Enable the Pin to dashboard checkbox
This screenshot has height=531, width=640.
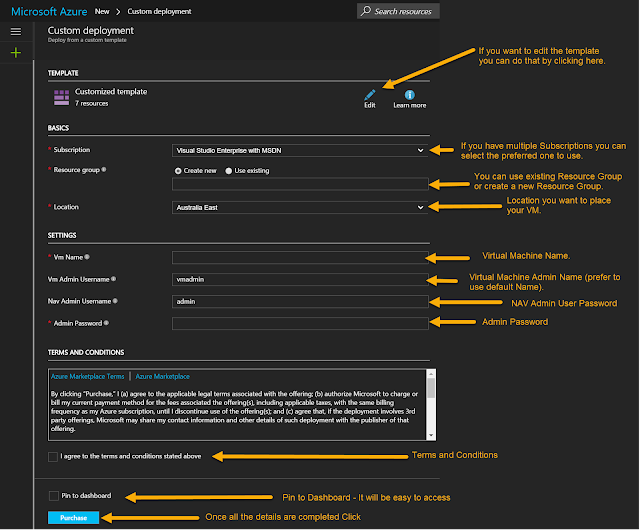52,495
